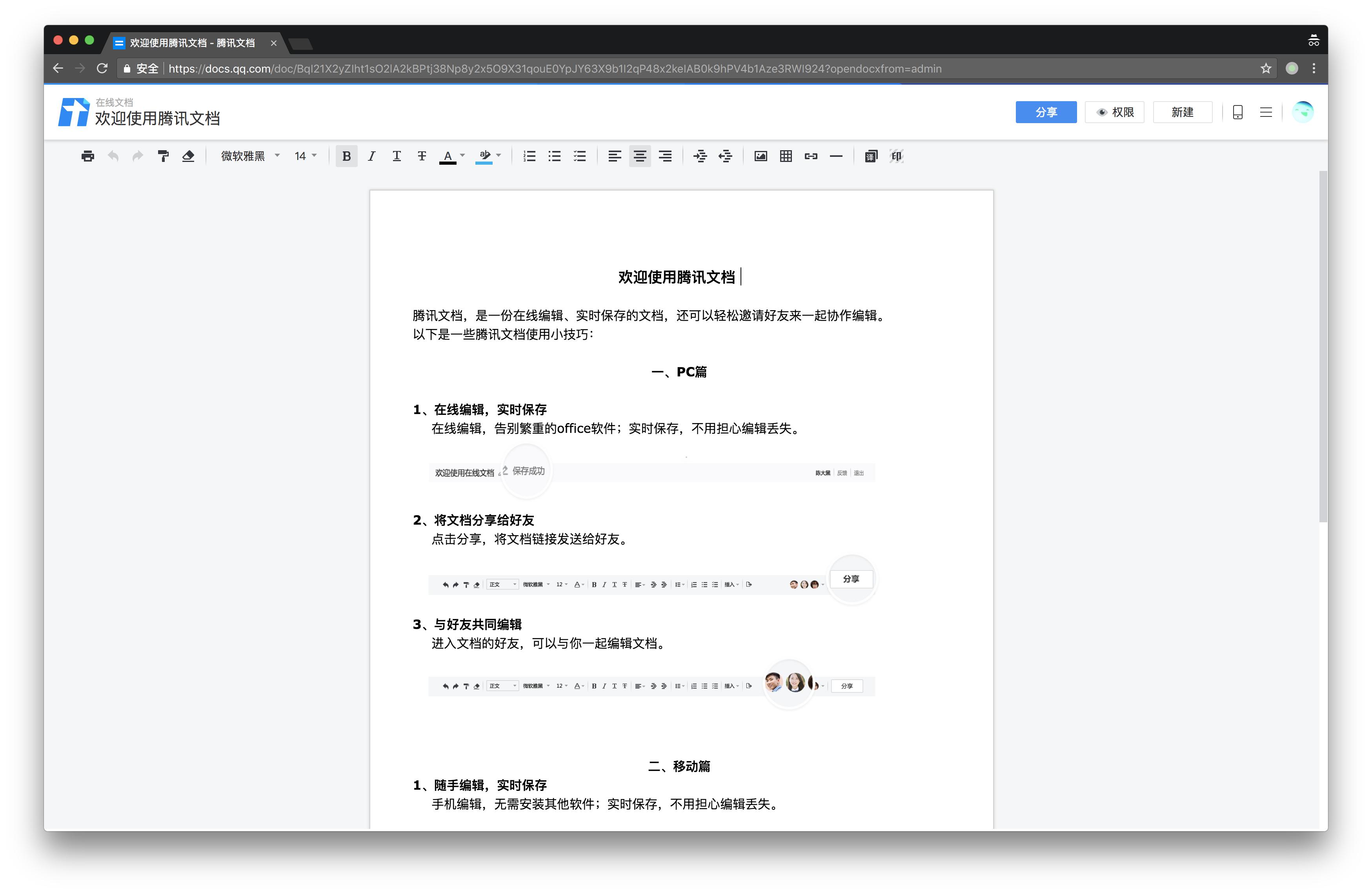Switch to the 欢迎使用腾讯文档 browser tab
This screenshot has height=894, width=1372.
point(192,43)
